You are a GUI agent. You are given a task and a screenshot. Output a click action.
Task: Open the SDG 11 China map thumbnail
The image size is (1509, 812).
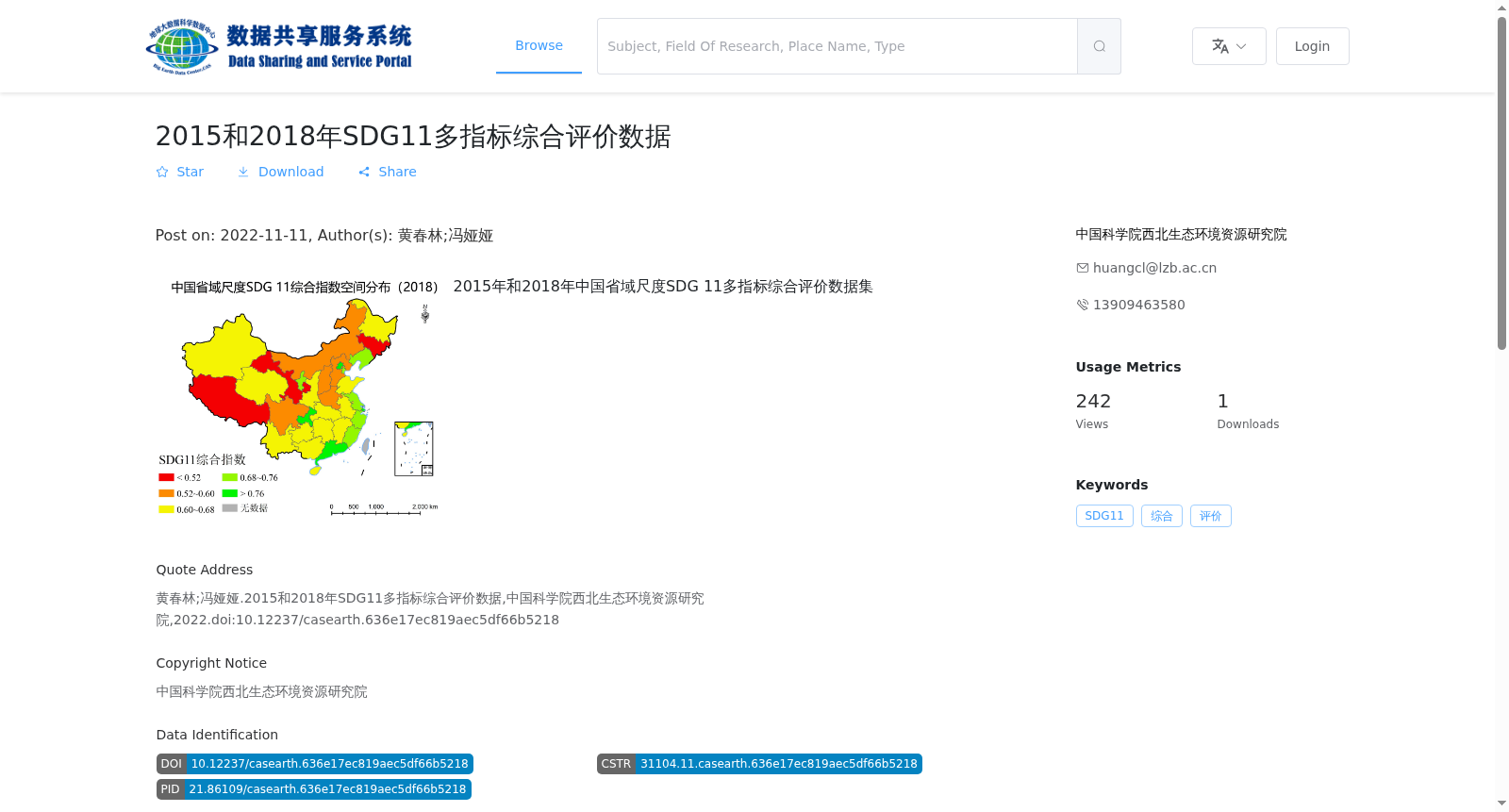pyautogui.click(x=298, y=396)
